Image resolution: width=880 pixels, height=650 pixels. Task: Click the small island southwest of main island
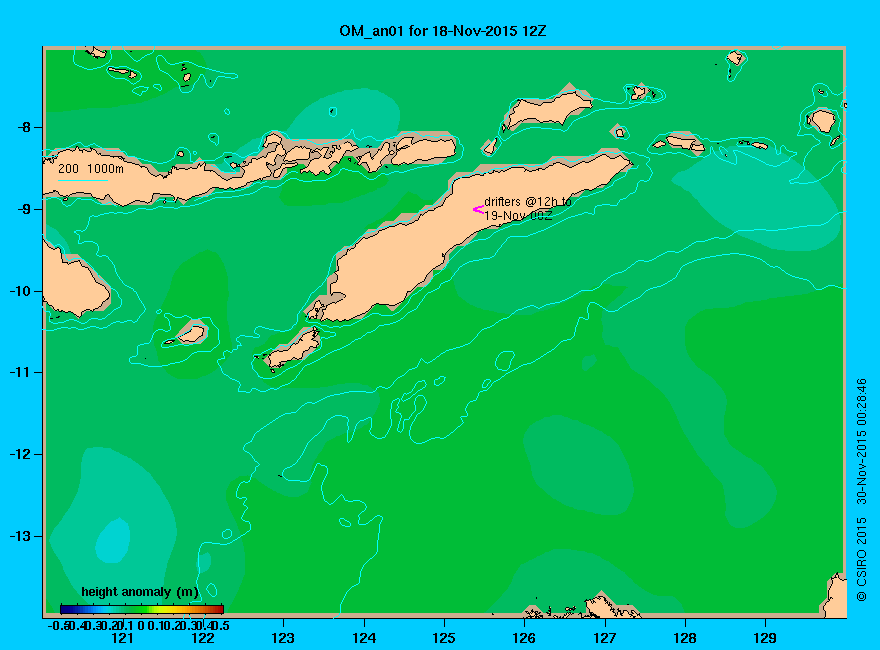pyautogui.click(x=293, y=348)
